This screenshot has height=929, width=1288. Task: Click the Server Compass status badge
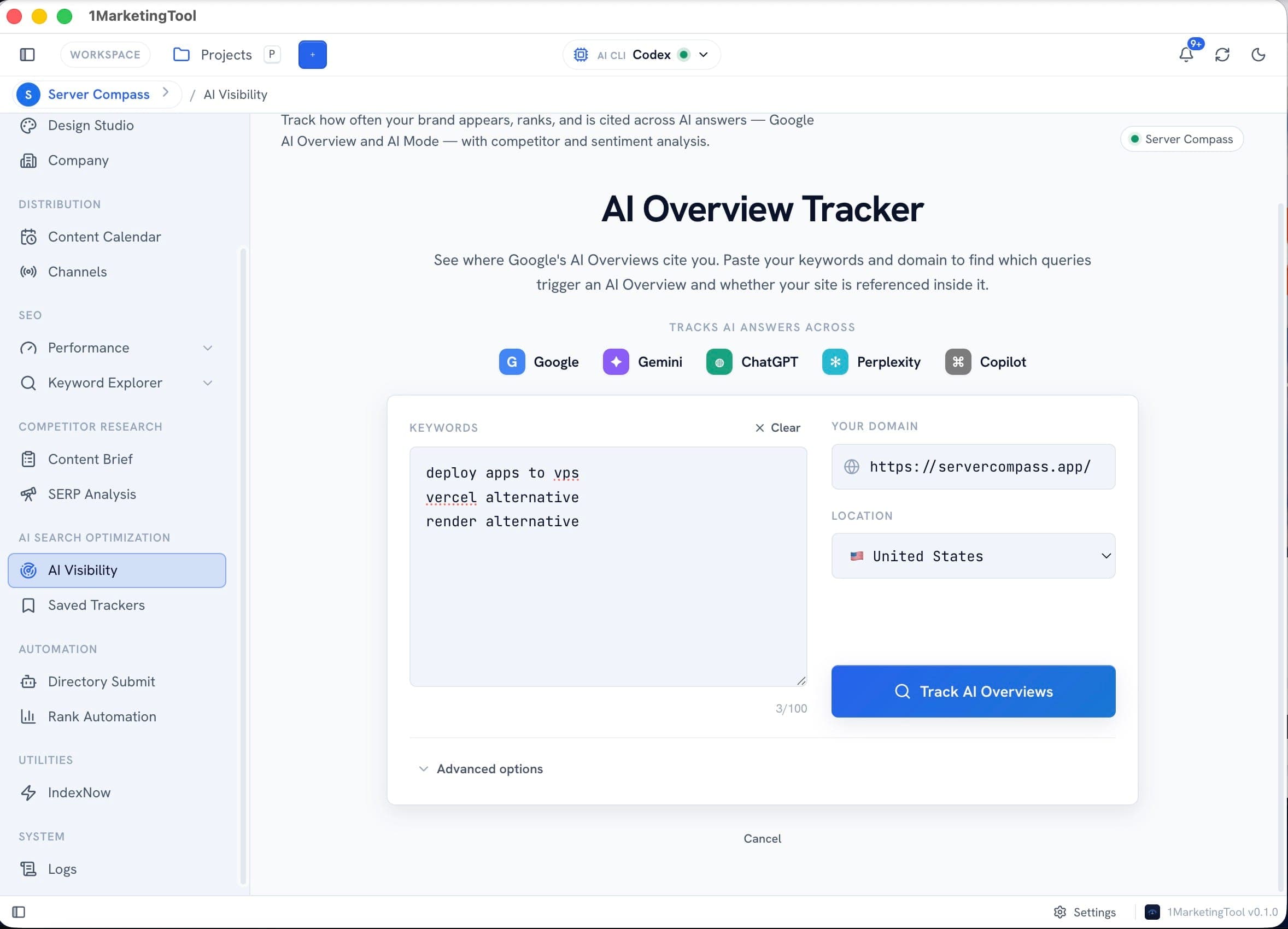(1182, 139)
